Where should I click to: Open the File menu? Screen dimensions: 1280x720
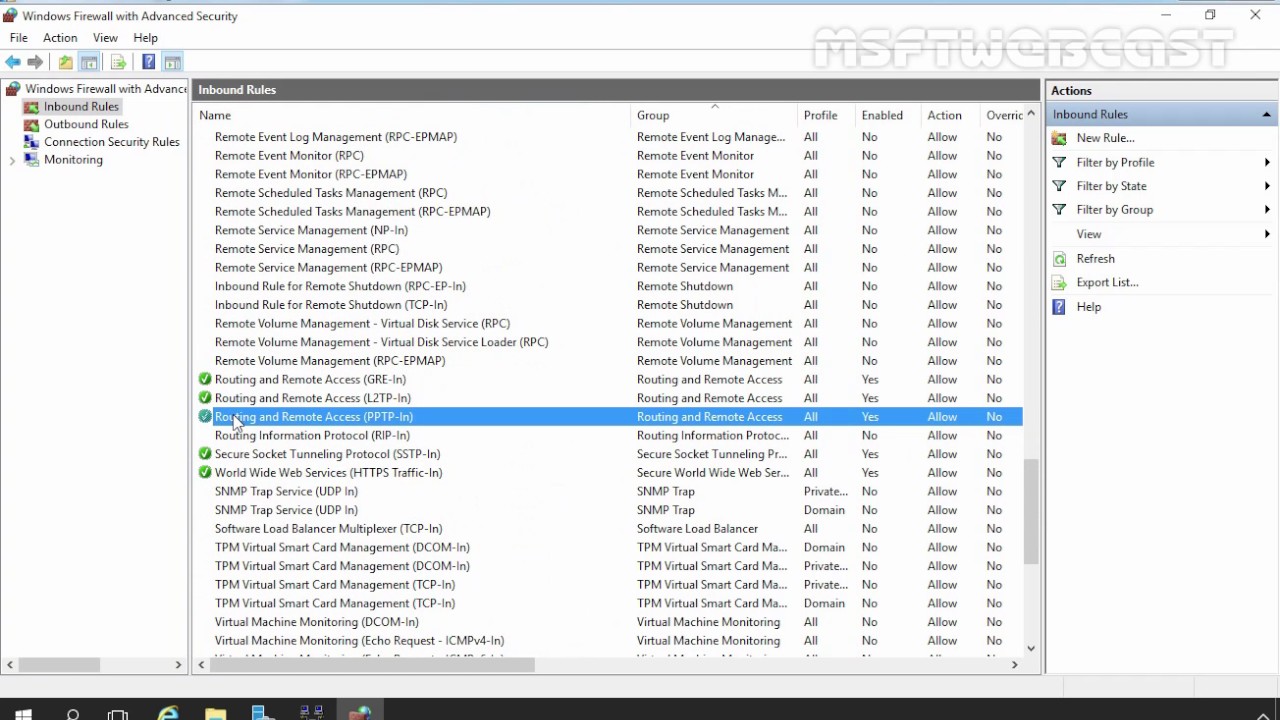tap(19, 38)
